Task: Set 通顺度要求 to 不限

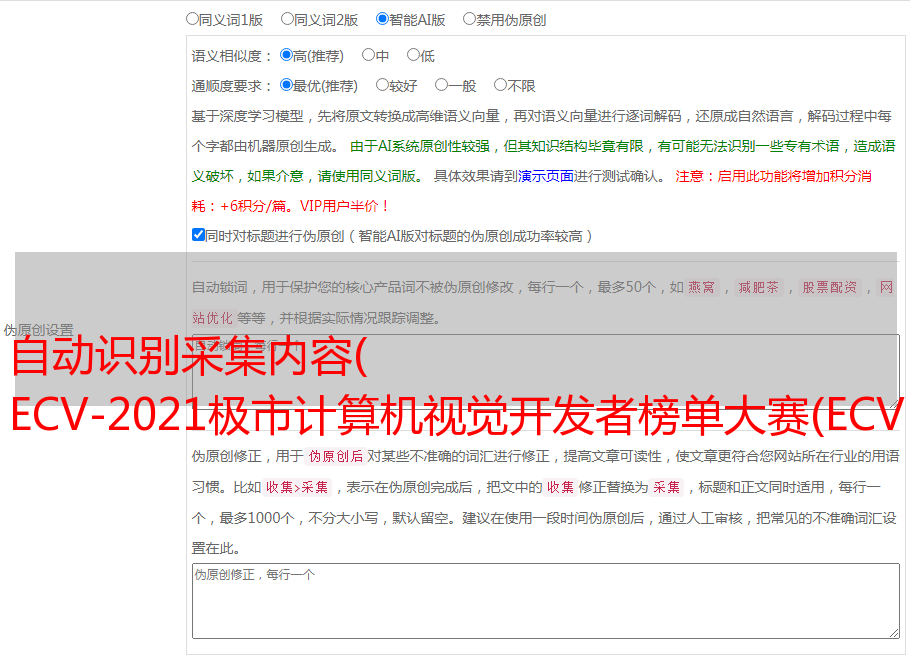Action: [500, 85]
